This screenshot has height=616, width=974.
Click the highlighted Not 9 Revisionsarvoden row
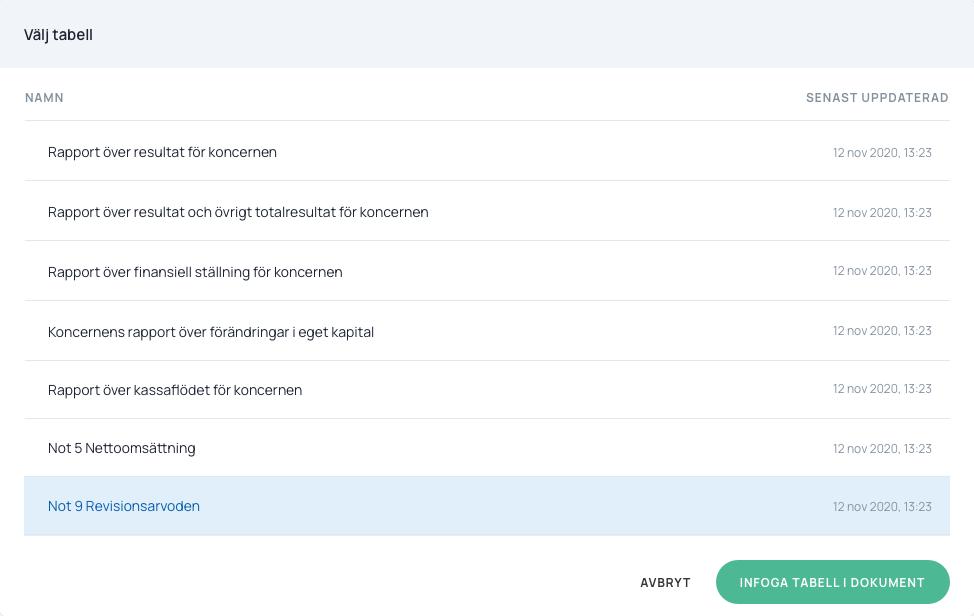[x=124, y=506]
